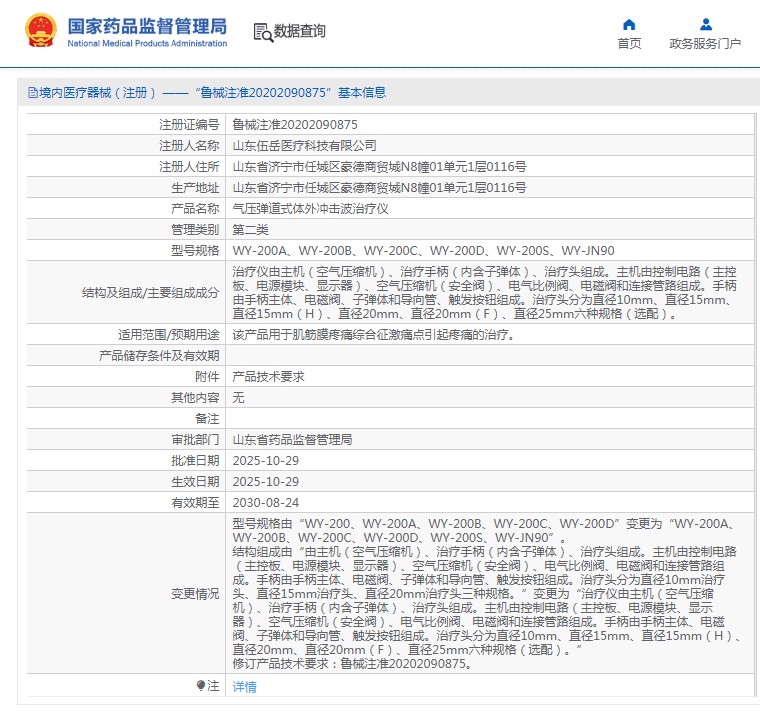Click the product name 气压弹道式体外冲击波治疗仪

[x=310, y=209]
